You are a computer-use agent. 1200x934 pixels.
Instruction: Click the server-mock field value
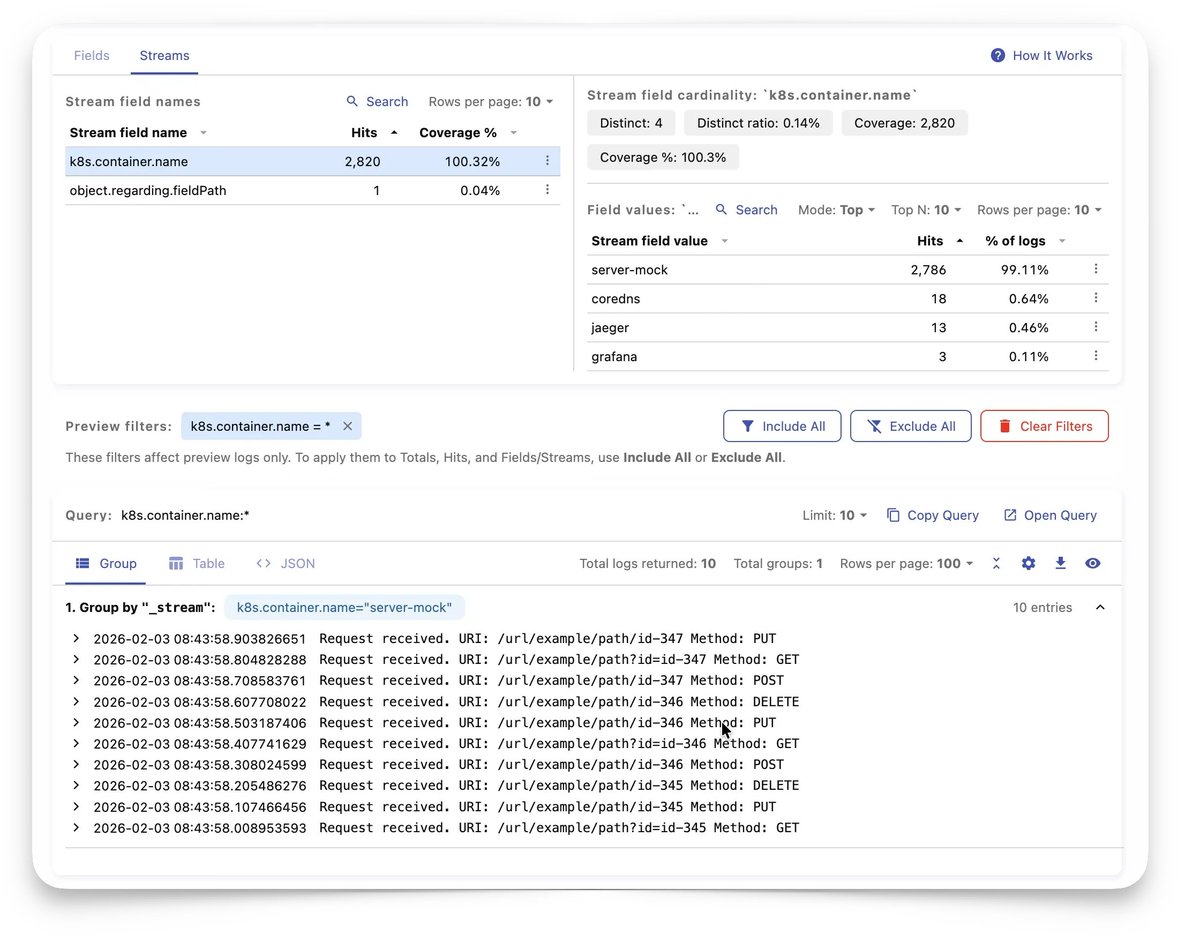(x=629, y=269)
